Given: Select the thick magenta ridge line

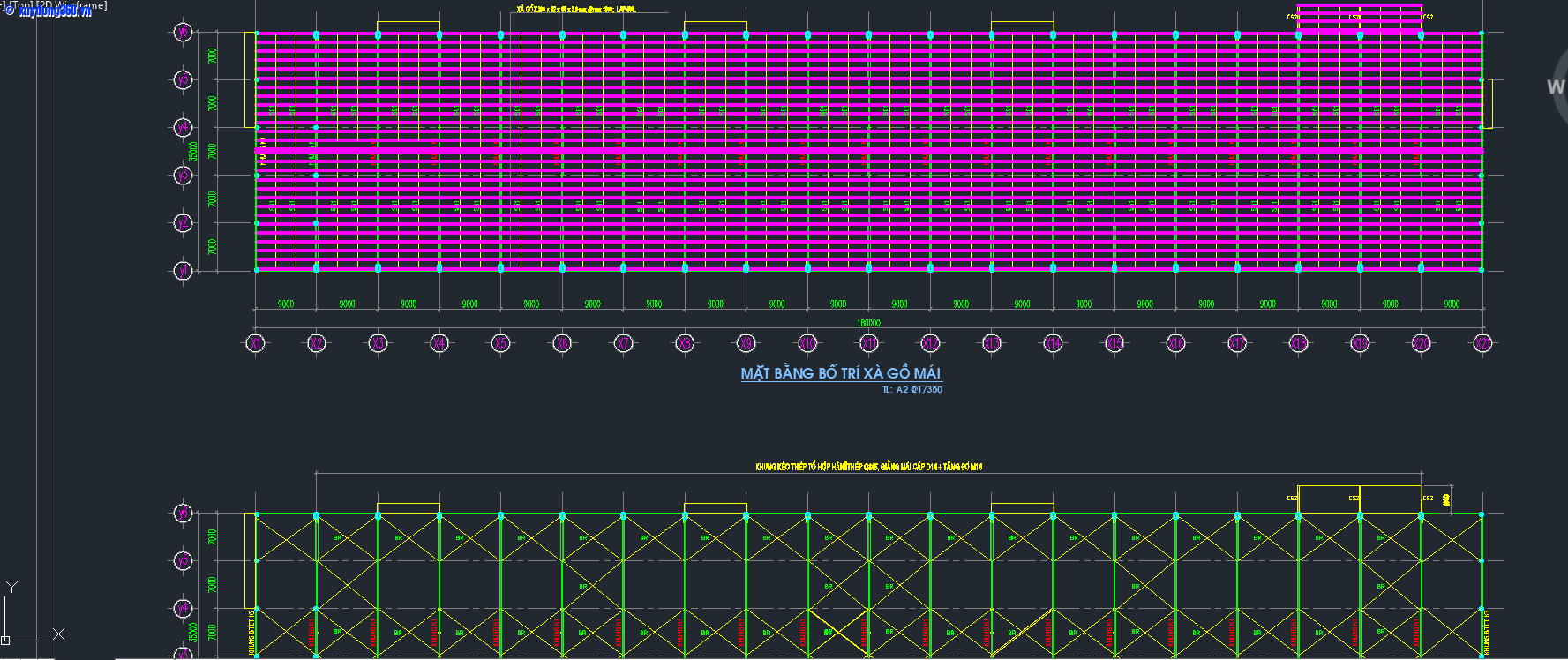Looking at the screenshot, I should tap(868, 152).
